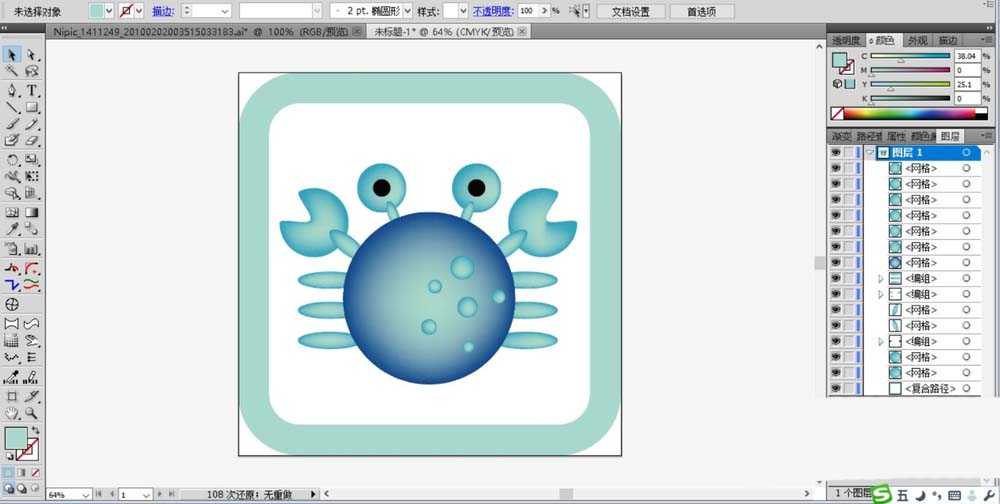Select the Gradient tool

click(x=32, y=212)
